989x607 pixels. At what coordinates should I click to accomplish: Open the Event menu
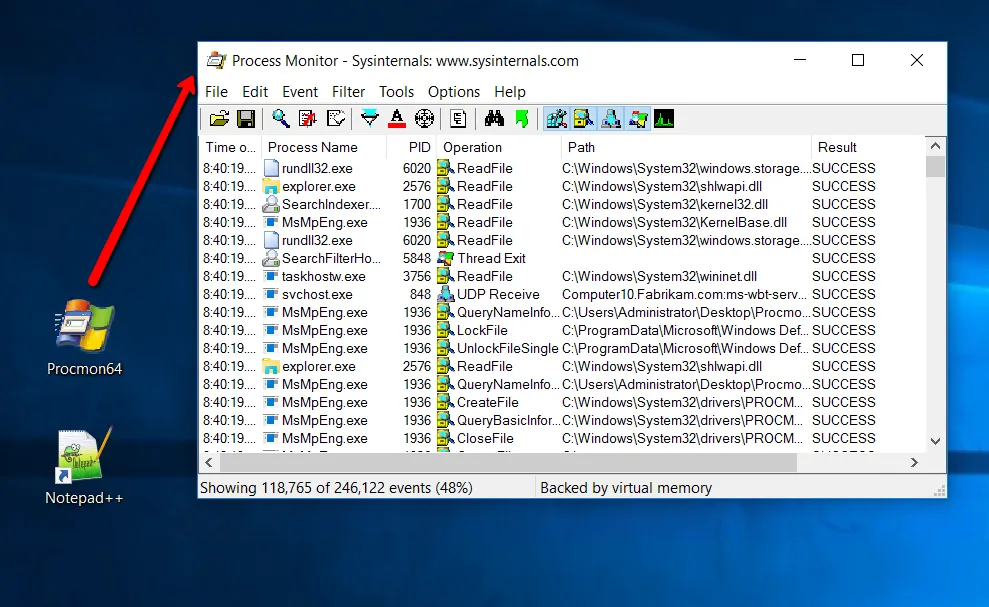300,92
